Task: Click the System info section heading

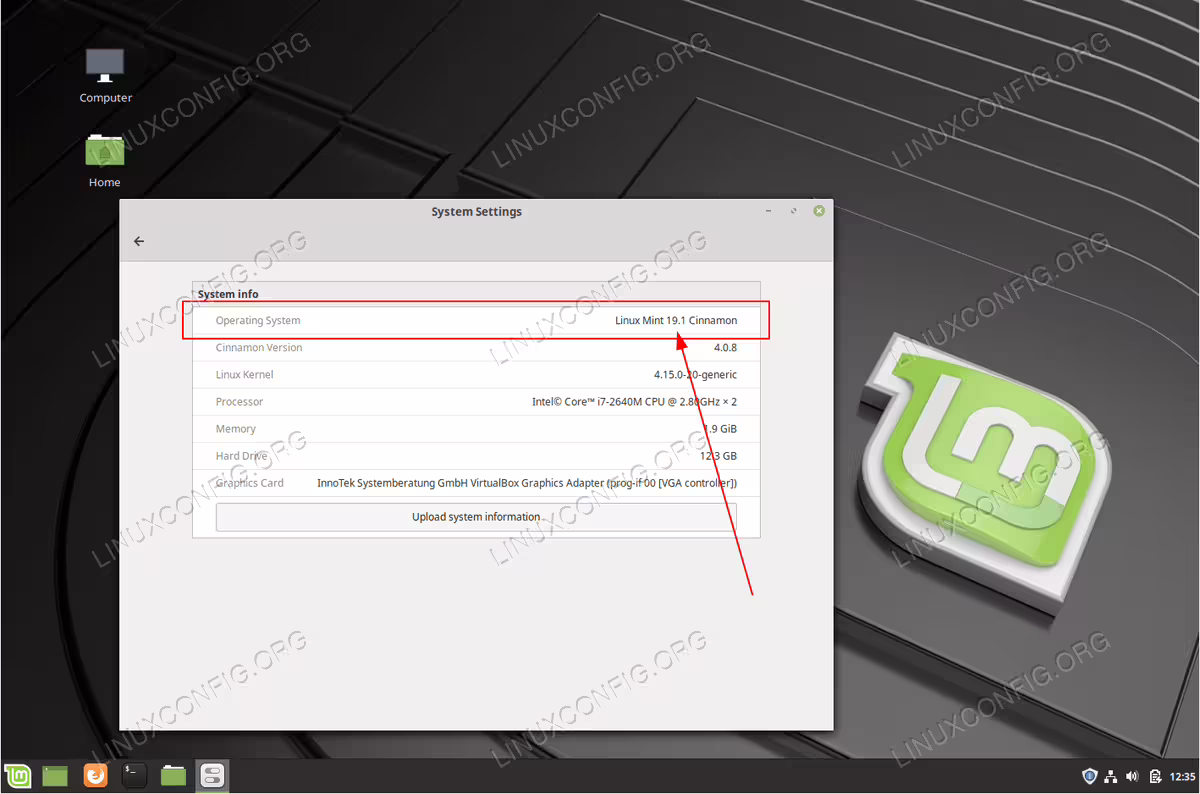Action: coord(228,294)
